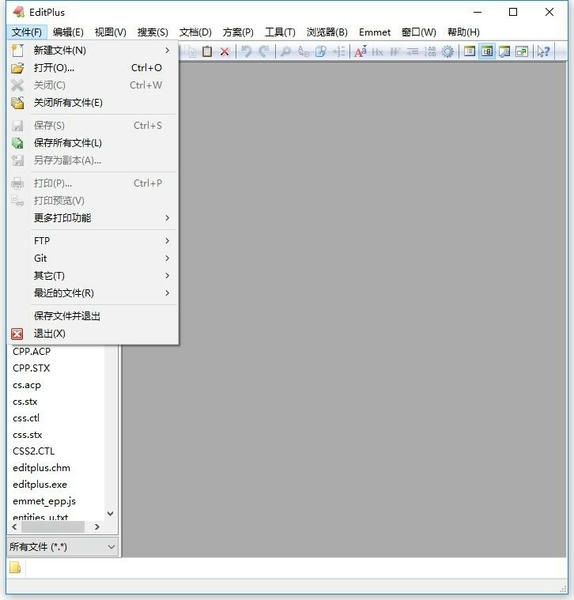Close the open 文件(F) menu header
Screen dimensions: 574x600
[27, 32]
